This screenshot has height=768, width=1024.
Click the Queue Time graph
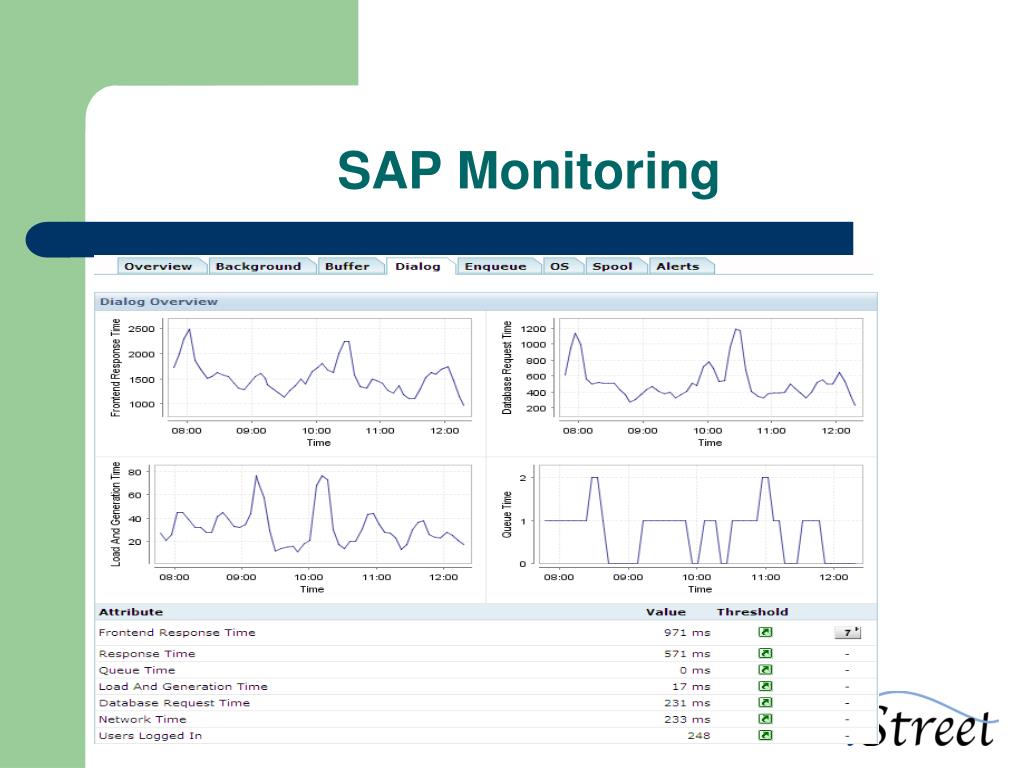click(x=701, y=515)
